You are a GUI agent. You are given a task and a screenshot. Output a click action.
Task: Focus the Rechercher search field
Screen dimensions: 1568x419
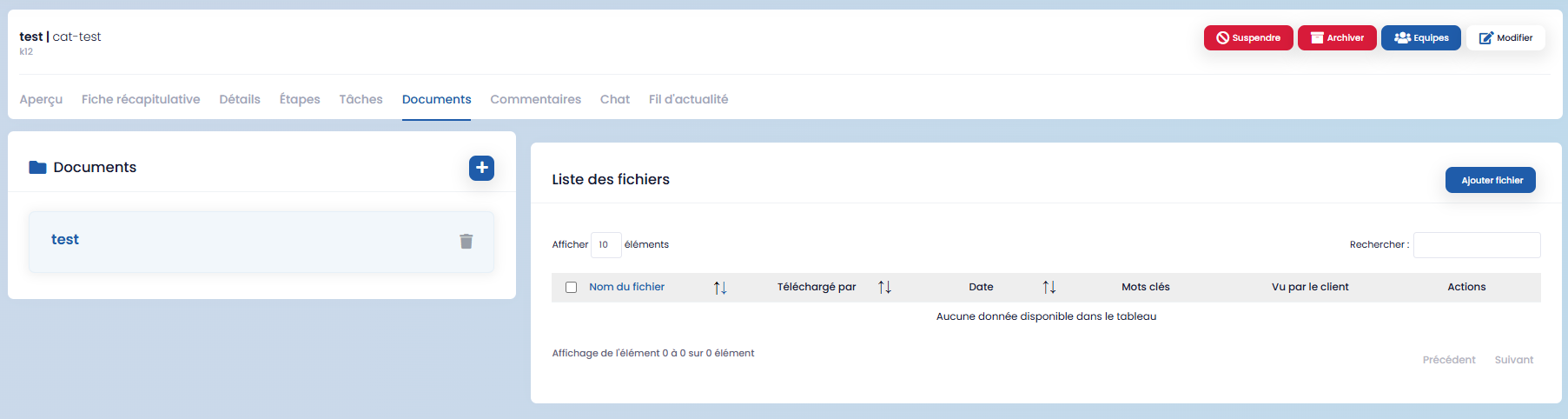click(x=1476, y=245)
